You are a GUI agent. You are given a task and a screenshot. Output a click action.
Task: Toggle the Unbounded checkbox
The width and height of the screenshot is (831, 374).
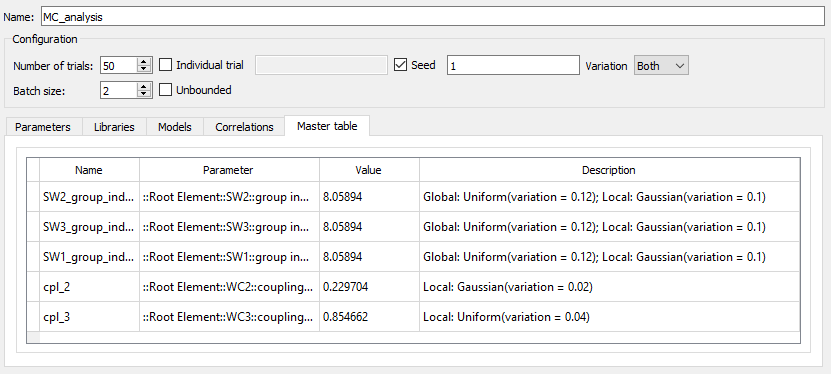[166, 90]
